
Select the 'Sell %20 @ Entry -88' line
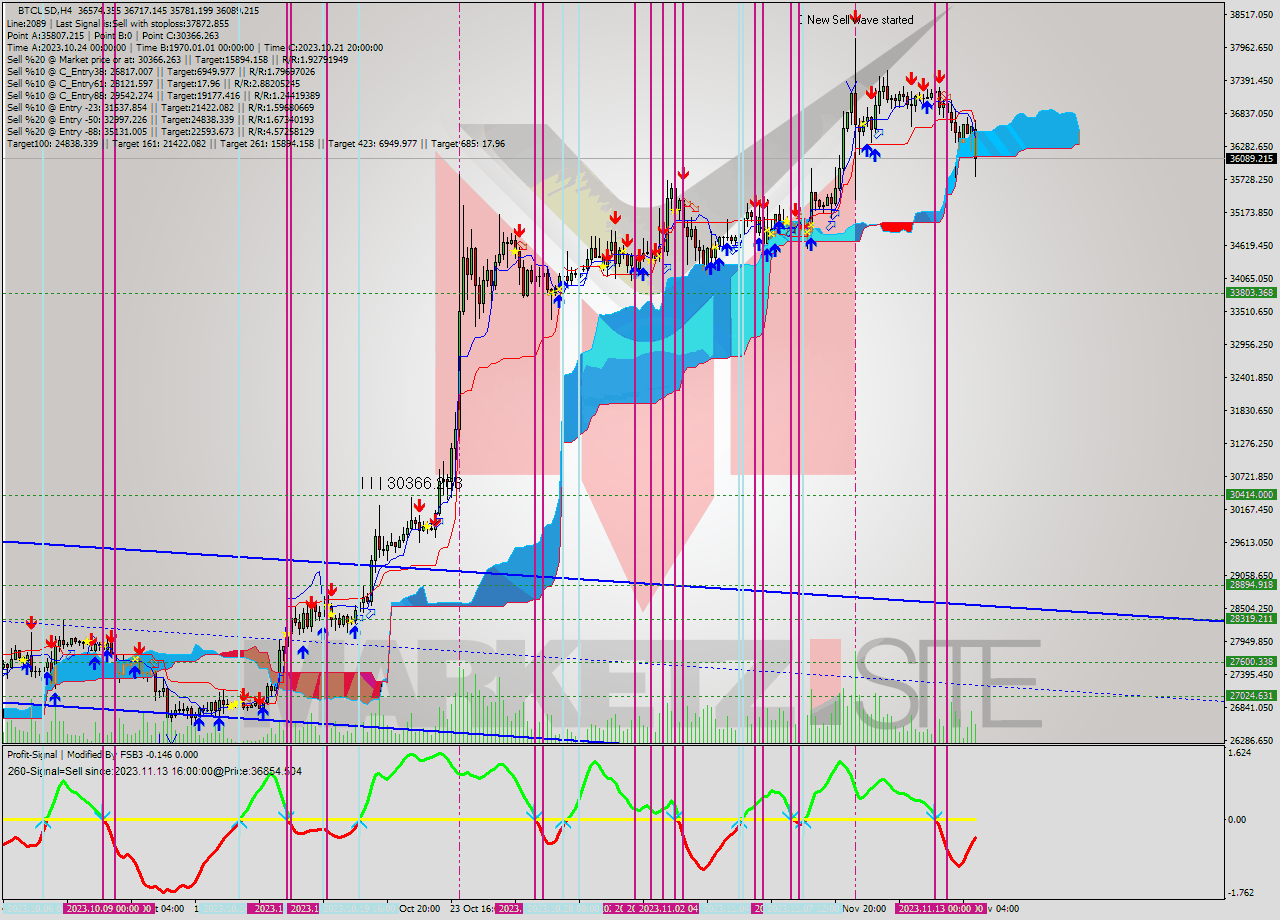160,131
